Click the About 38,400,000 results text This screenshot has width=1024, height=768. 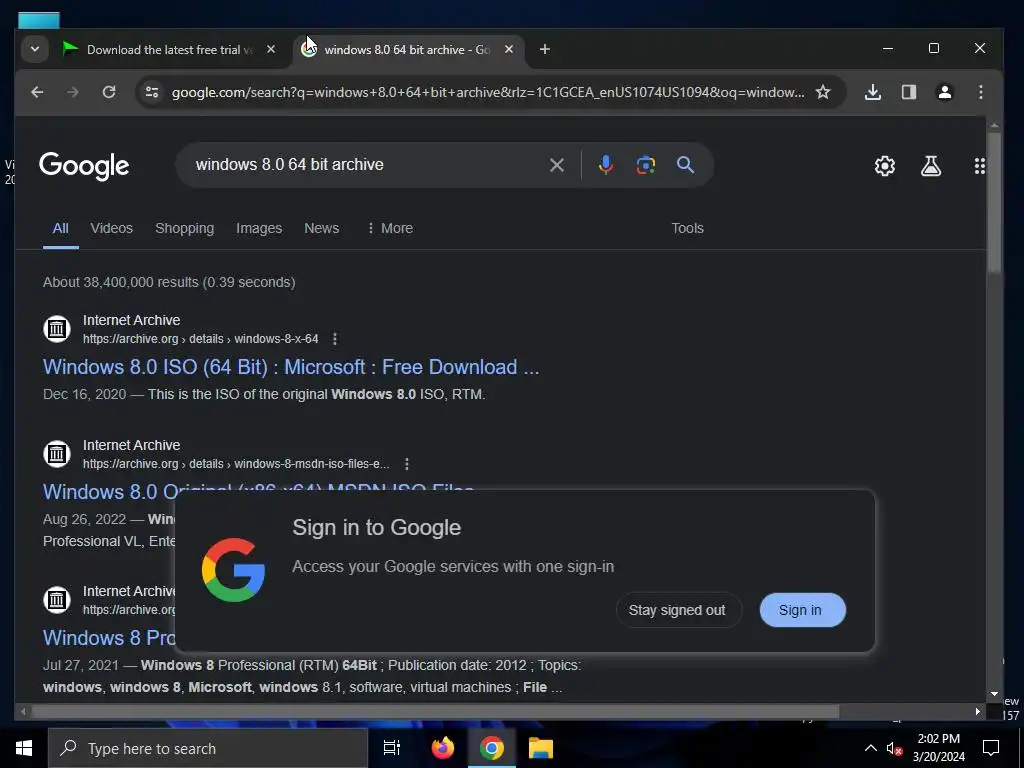coord(169,282)
